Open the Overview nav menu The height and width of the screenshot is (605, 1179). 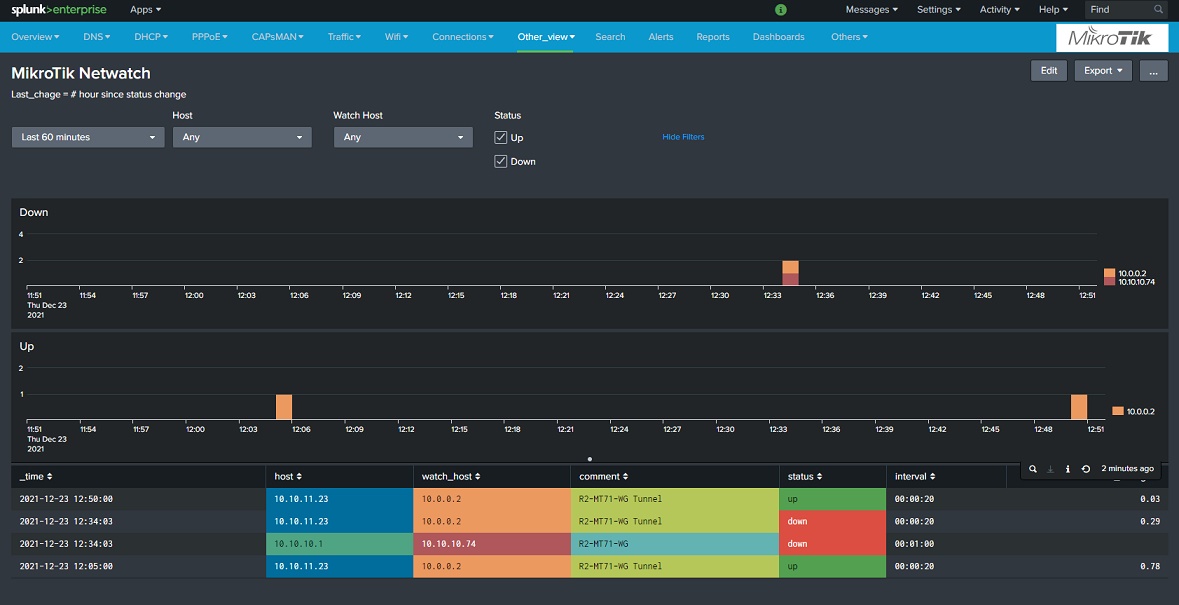coord(35,37)
